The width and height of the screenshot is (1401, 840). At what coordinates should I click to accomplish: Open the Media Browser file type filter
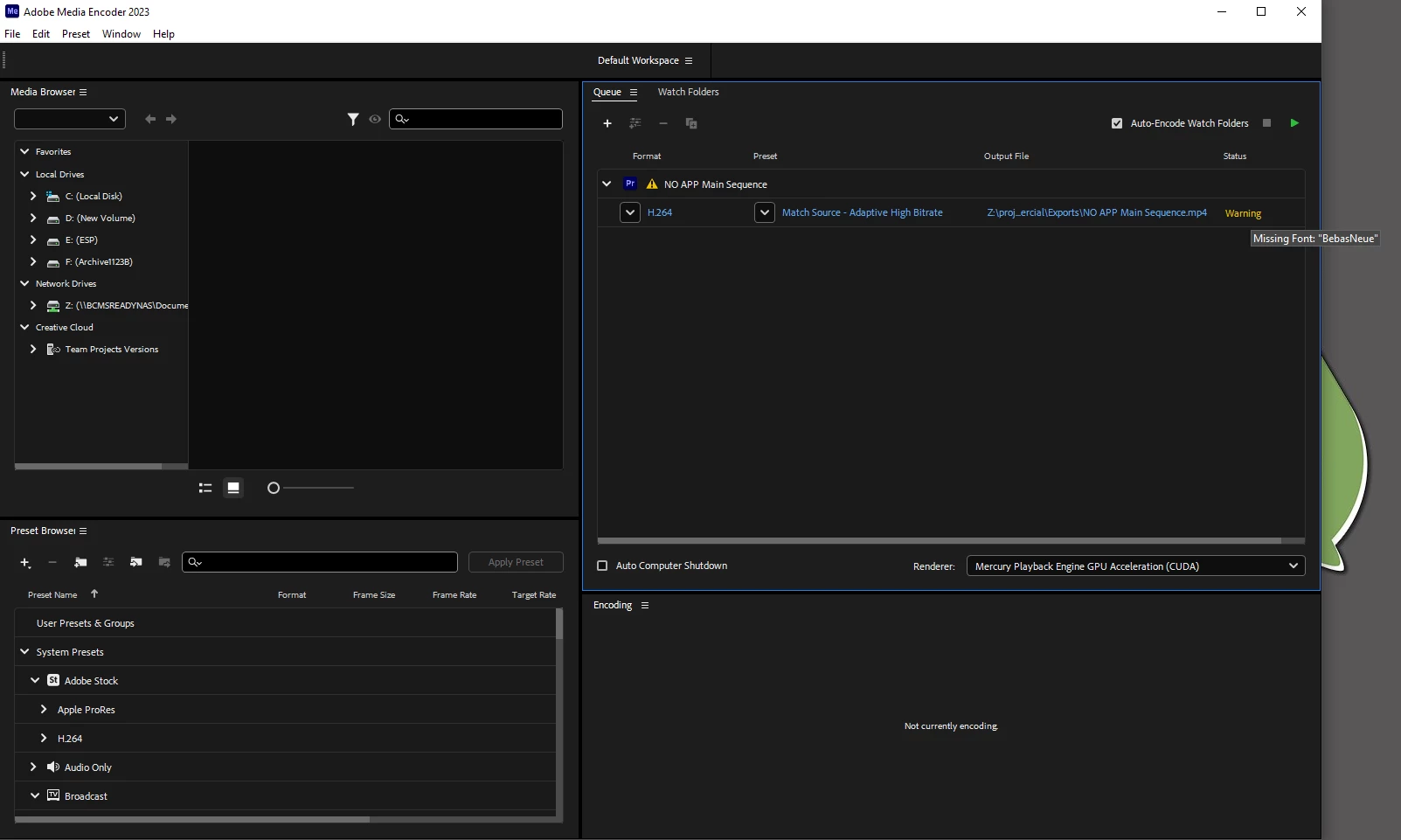353,119
